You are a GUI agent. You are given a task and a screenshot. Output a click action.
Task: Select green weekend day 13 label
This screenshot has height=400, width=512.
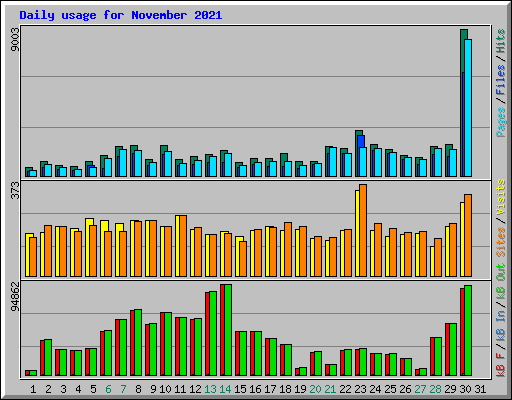pyautogui.click(x=210, y=389)
